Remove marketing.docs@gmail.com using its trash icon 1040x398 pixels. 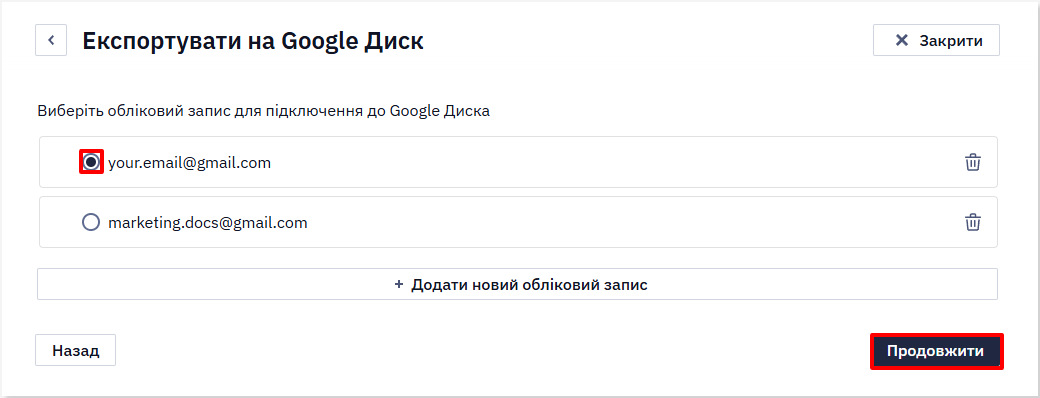(x=972, y=222)
